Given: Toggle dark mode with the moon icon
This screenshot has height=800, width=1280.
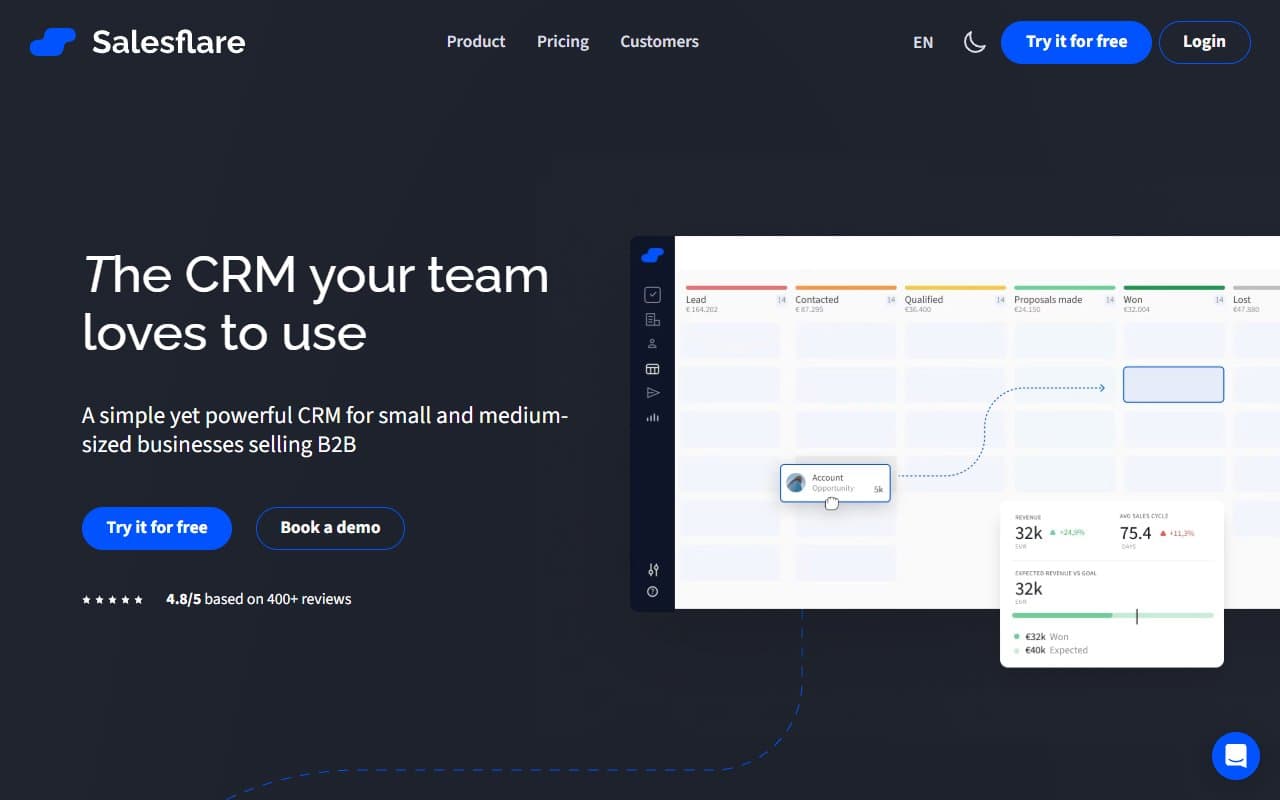Looking at the screenshot, I should 974,41.
